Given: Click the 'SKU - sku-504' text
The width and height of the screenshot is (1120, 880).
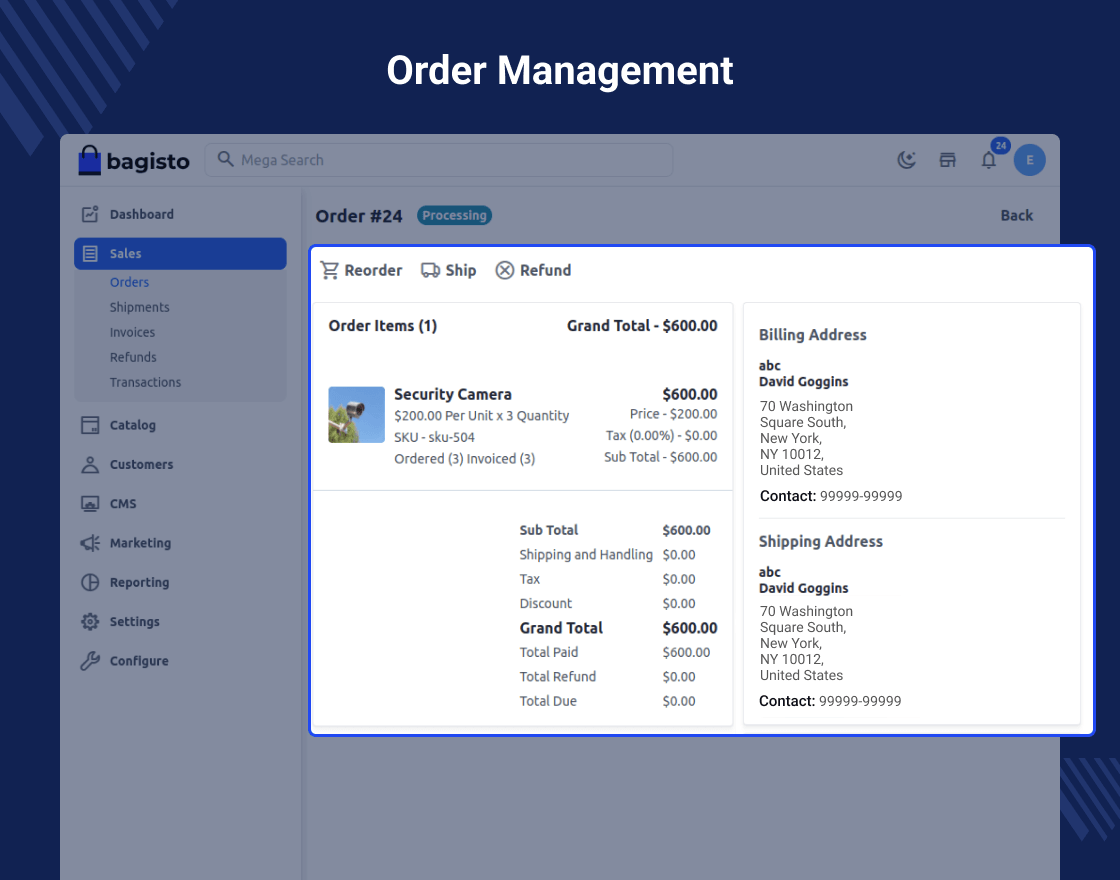Looking at the screenshot, I should [434, 437].
